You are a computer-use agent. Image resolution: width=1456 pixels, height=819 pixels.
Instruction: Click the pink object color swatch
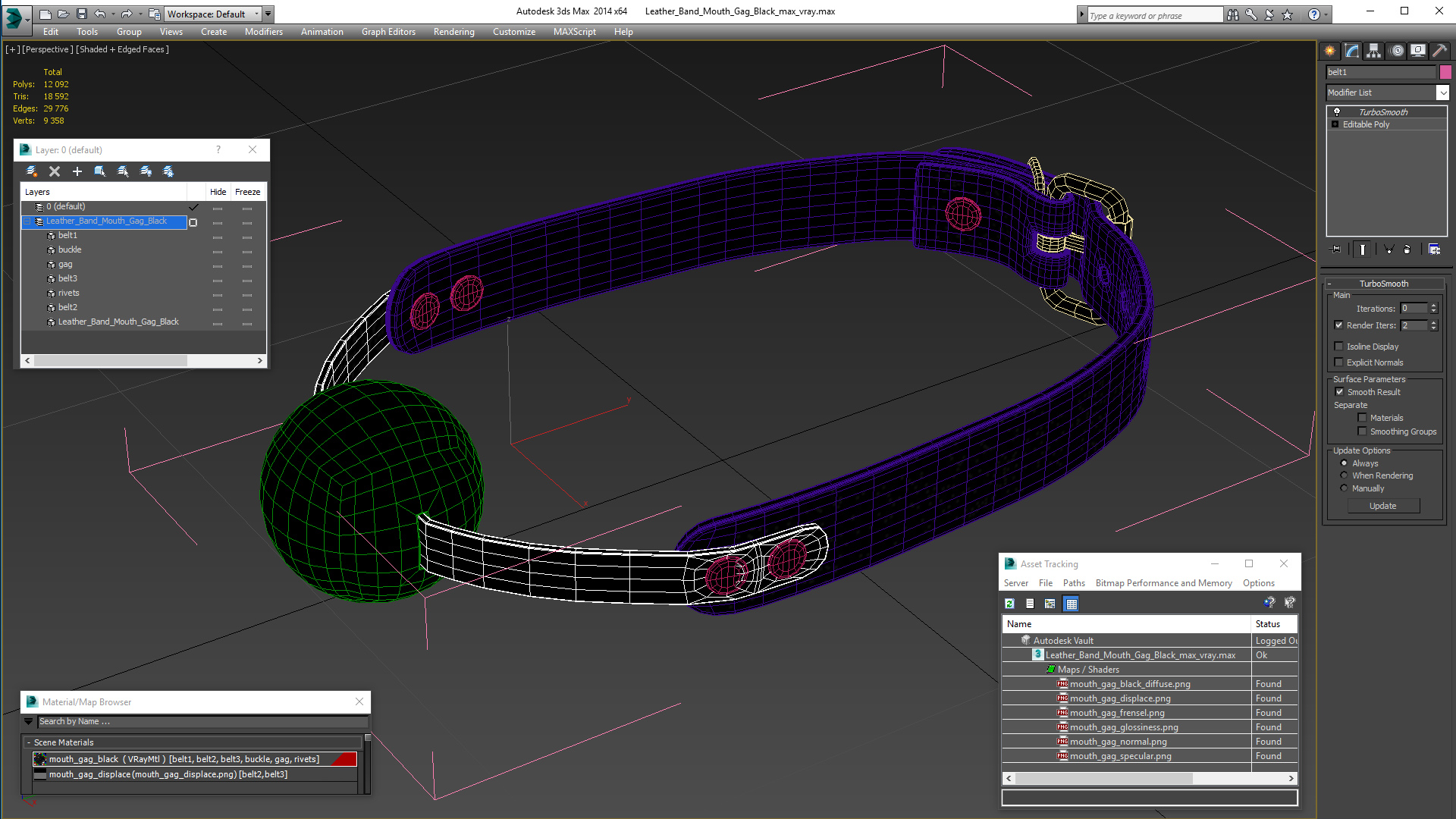[1445, 72]
